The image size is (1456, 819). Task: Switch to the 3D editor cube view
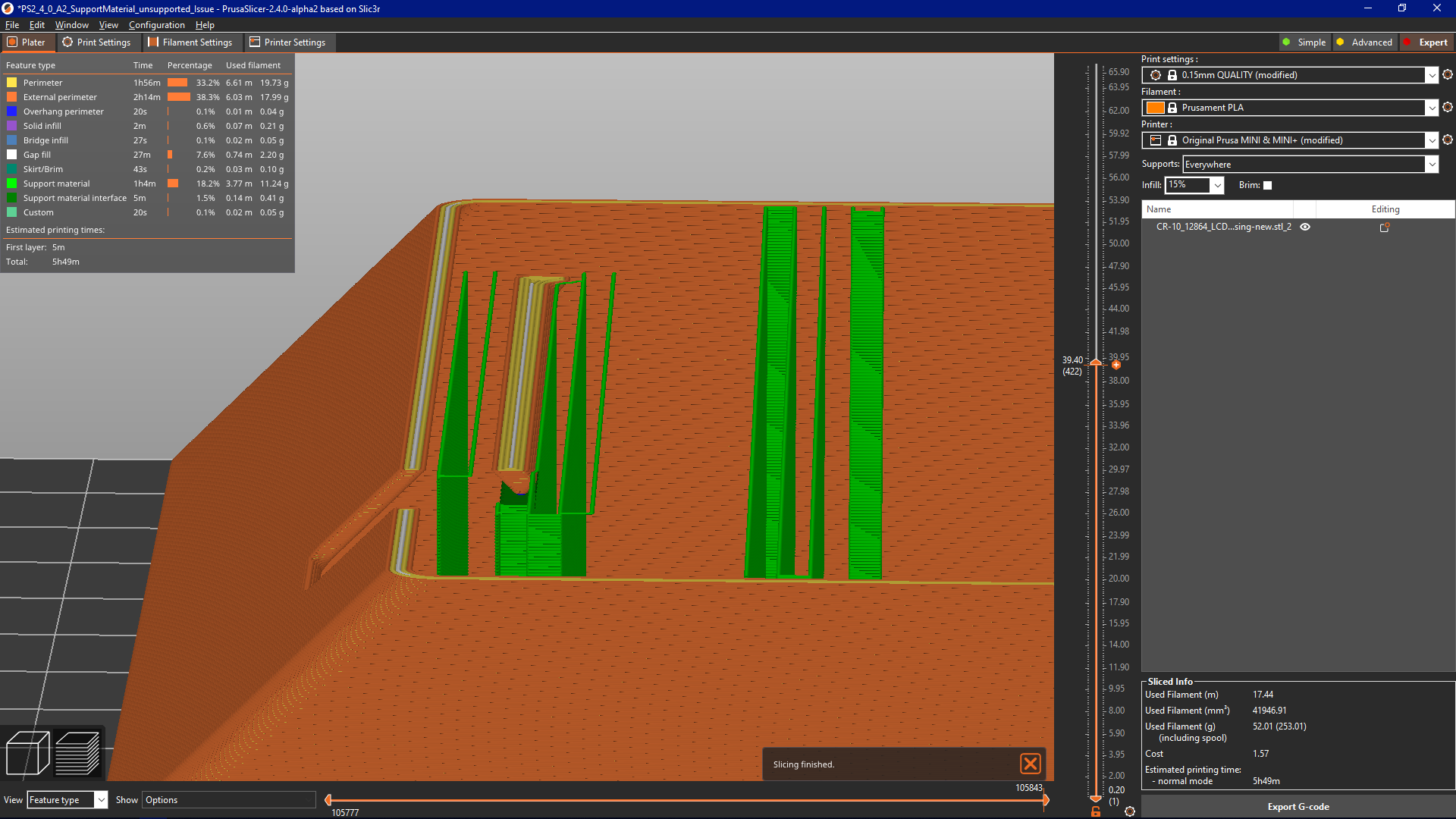click(27, 752)
